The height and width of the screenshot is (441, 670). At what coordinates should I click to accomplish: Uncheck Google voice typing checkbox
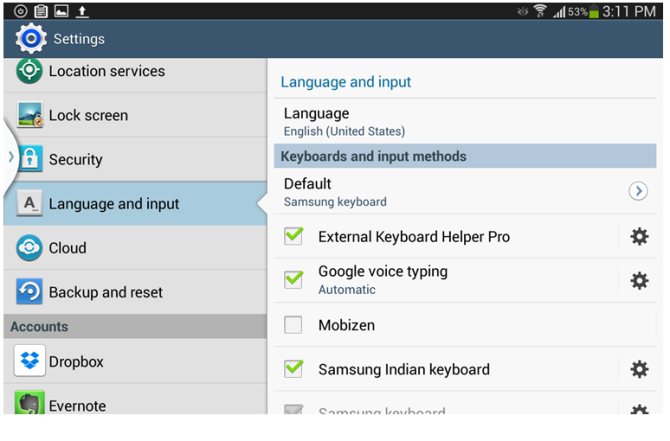point(294,280)
